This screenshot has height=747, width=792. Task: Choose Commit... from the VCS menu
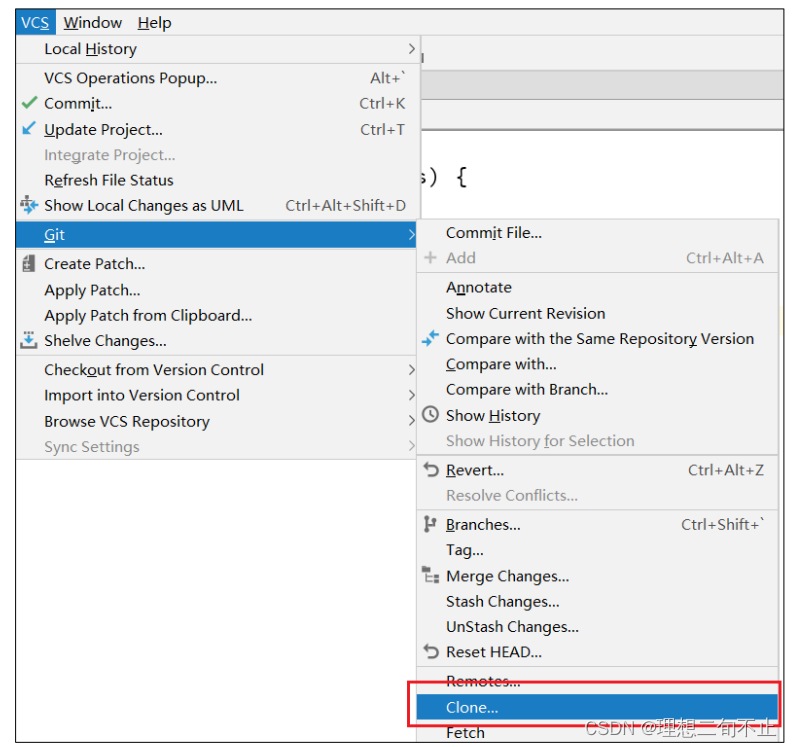[218, 103]
